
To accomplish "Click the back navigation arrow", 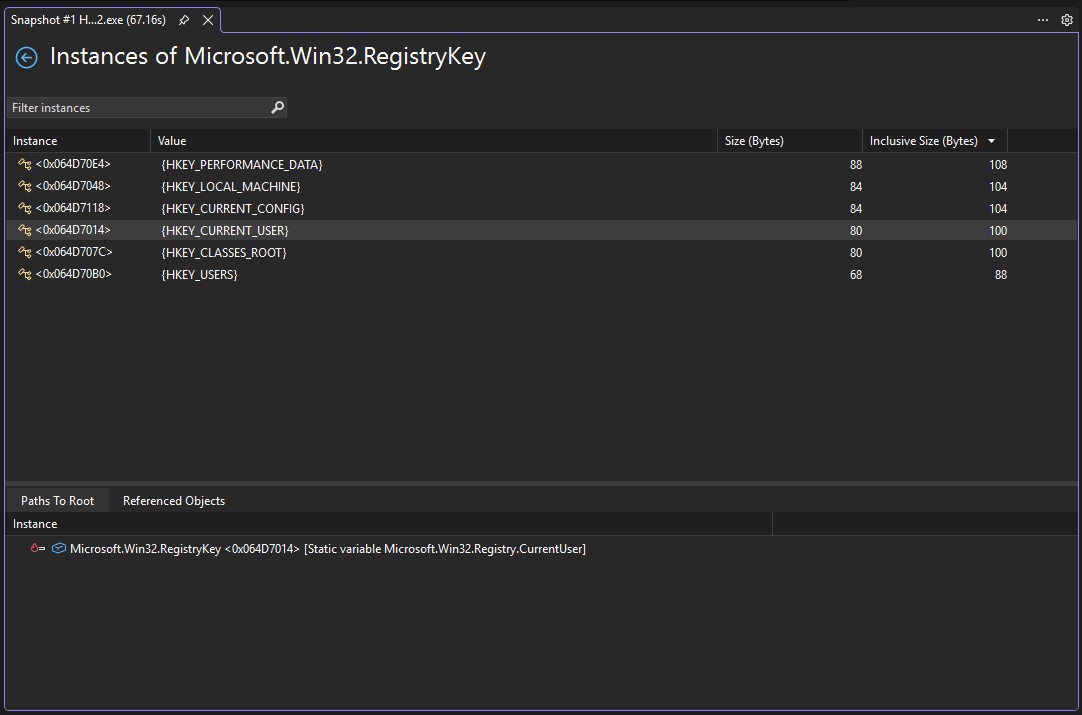I will [x=25, y=57].
